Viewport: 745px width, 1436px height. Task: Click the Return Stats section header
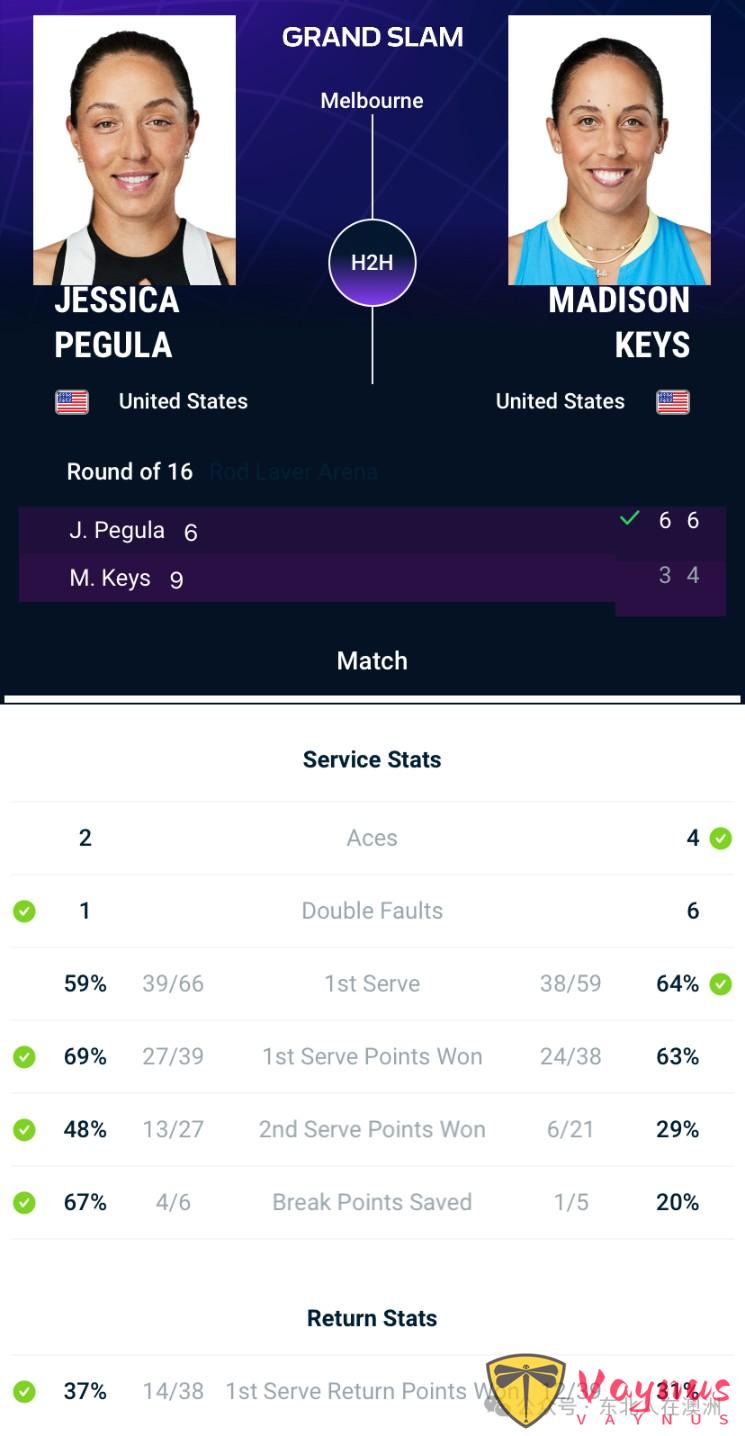pos(372,1318)
